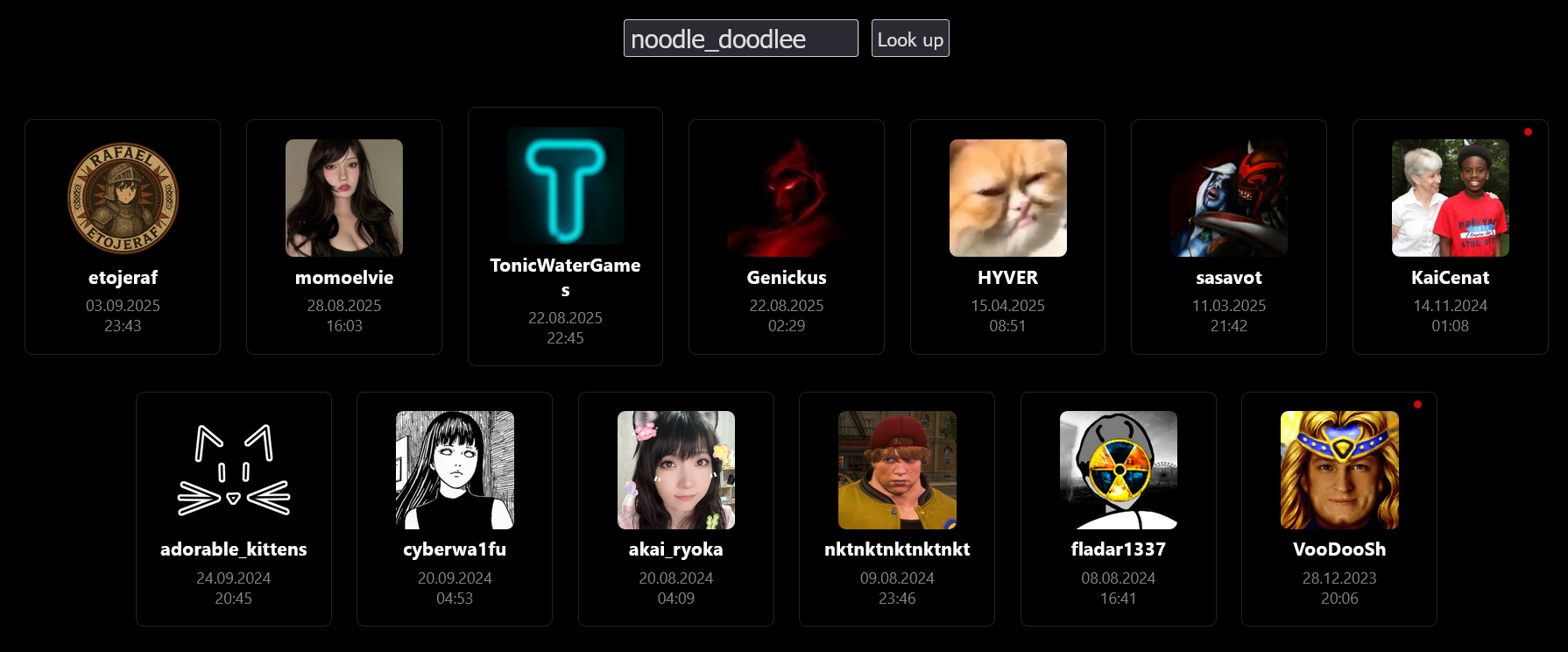Select the sasavot profile image
Image resolution: width=1568 pixels, height=652 pixels.
pyautogui.click(x=1229, y=198)
